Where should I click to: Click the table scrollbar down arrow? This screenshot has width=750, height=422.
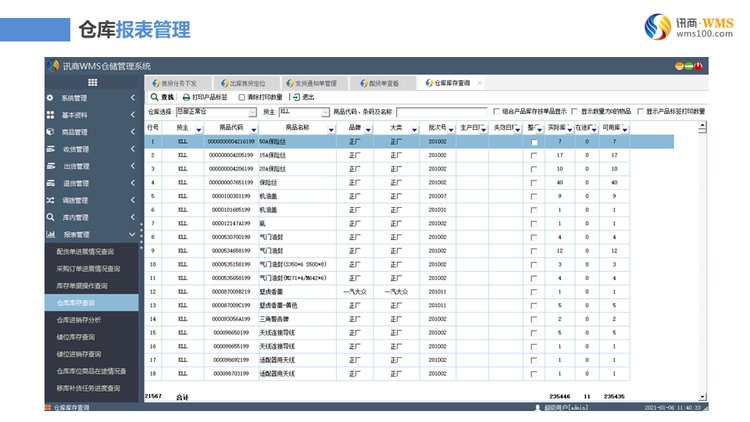[x=702, y=397]
